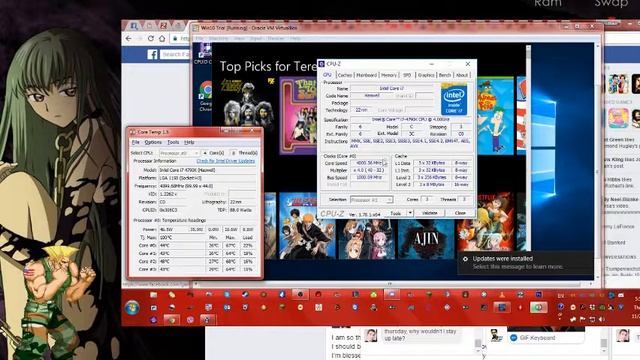
Task: Open the Graphics tab in CPU-Z
Action: click(x=426, y=75)
